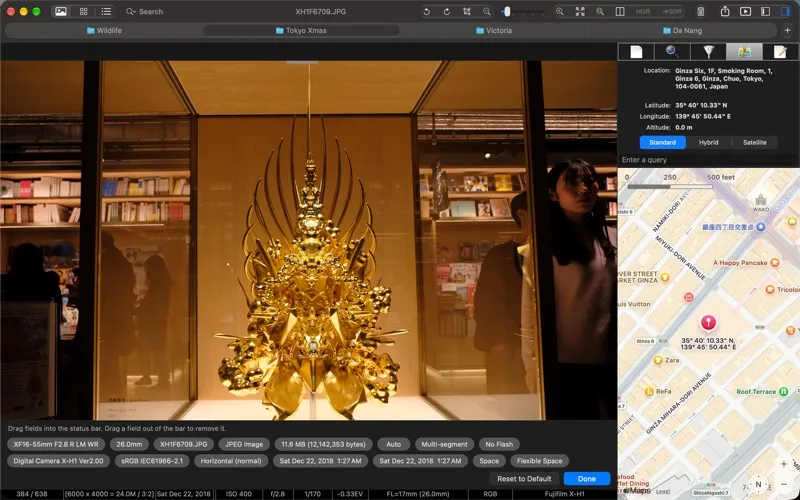The width and height of the screenshot is (800, 500).
Task: Zoom in the map with plus button
Action: 784,464
